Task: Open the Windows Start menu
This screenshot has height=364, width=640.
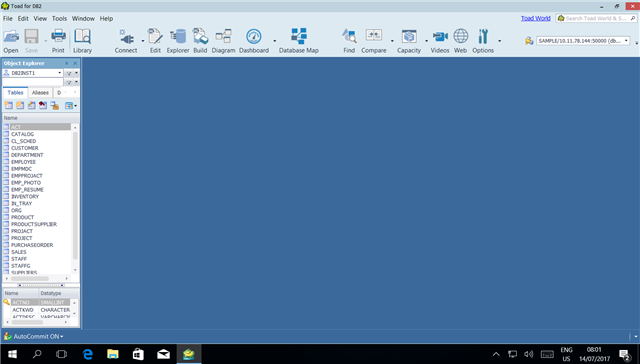Action: pos(12,354)
